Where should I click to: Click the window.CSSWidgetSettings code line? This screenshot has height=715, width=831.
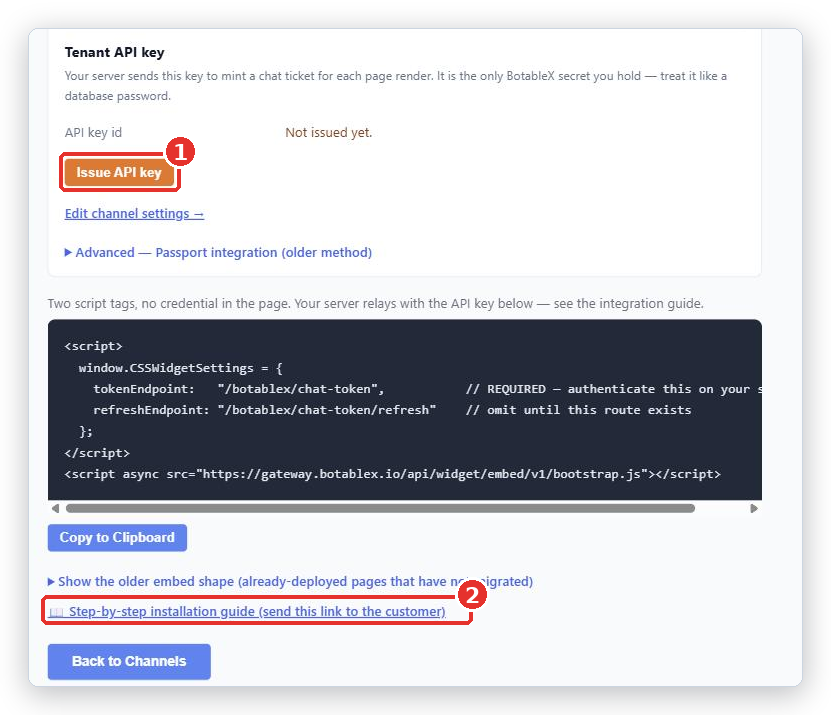(181, 368)
